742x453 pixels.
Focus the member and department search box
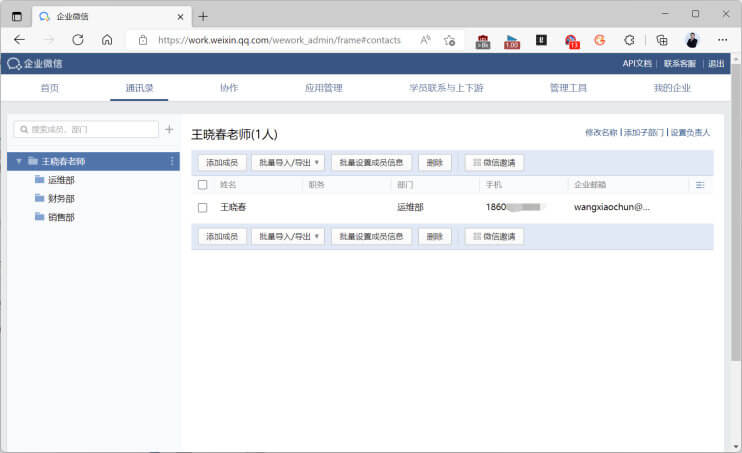coord(86,129)
